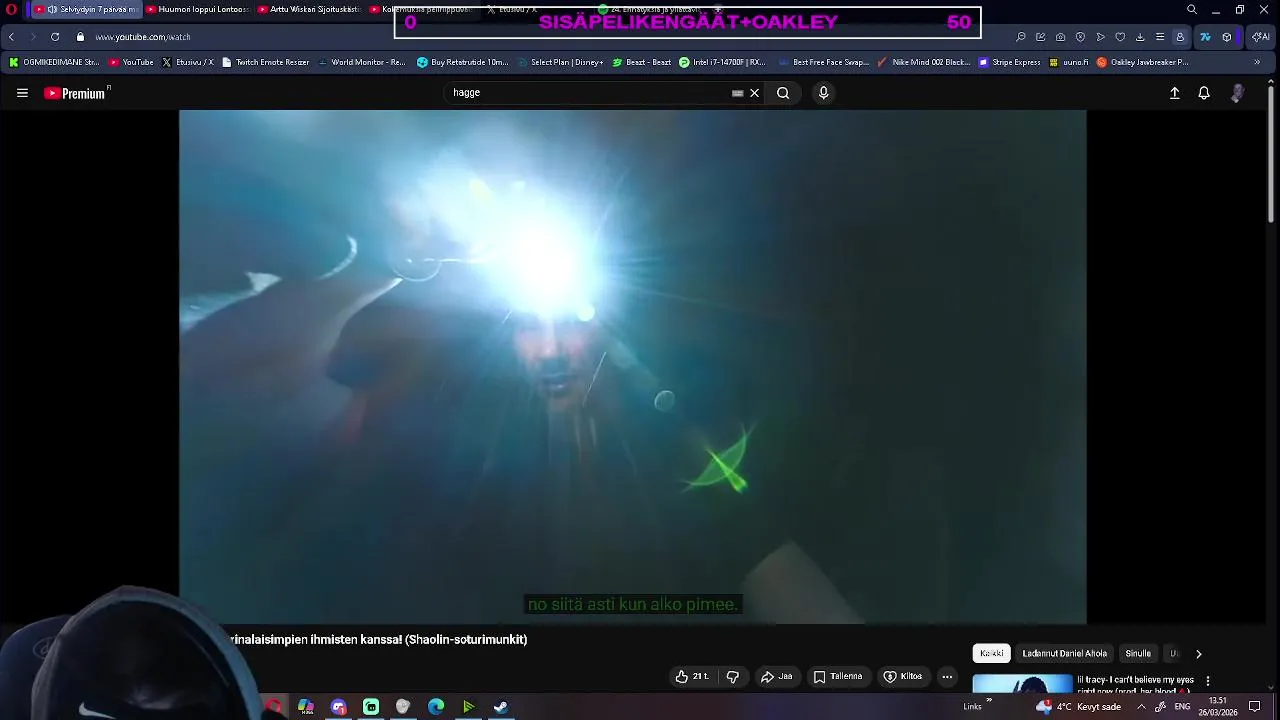
Task: Reload the current page
Action: pyautogui.click(x=54, y=37)
